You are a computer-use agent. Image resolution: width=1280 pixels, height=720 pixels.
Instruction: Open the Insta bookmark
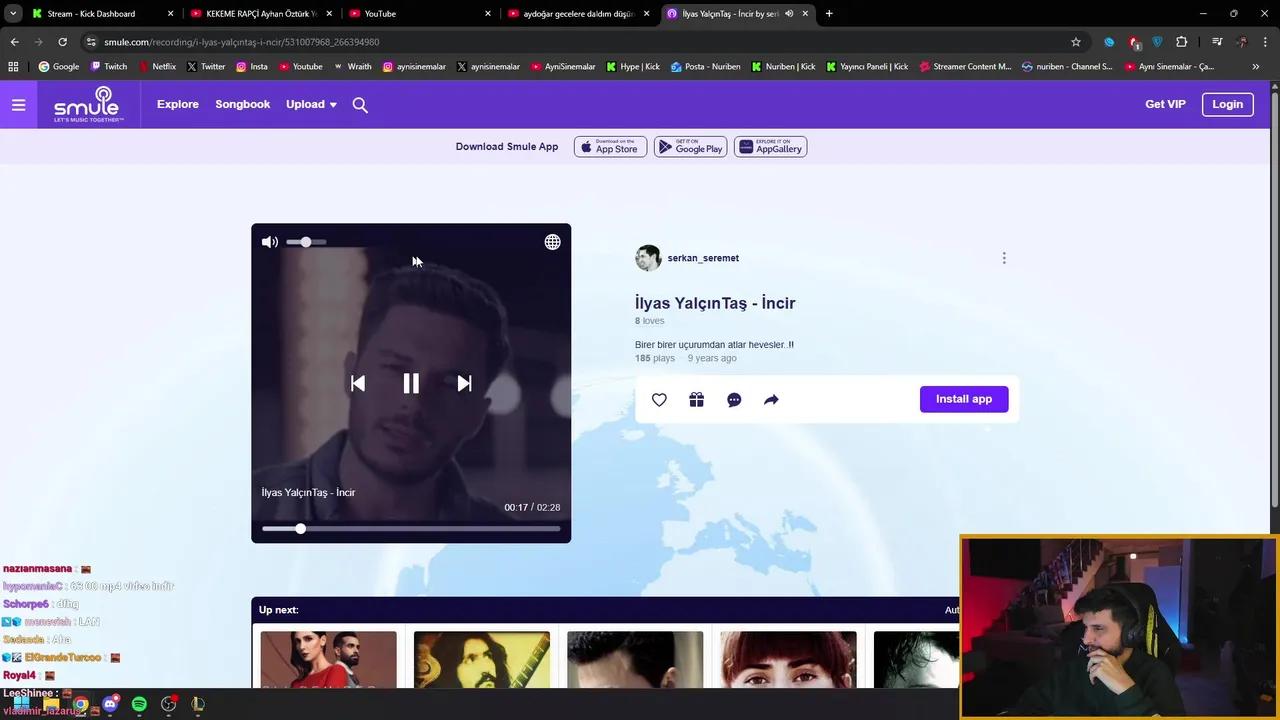251,67
